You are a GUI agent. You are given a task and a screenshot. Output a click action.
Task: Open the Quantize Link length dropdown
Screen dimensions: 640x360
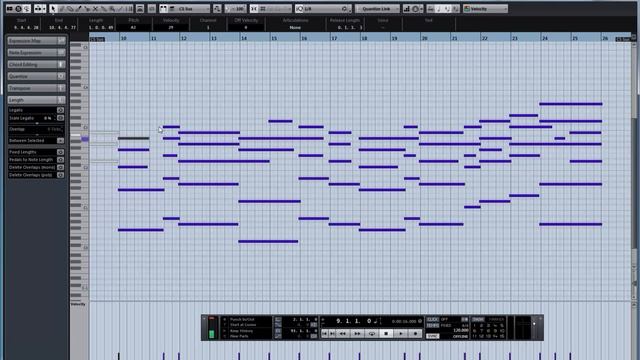tap(378, 9)
